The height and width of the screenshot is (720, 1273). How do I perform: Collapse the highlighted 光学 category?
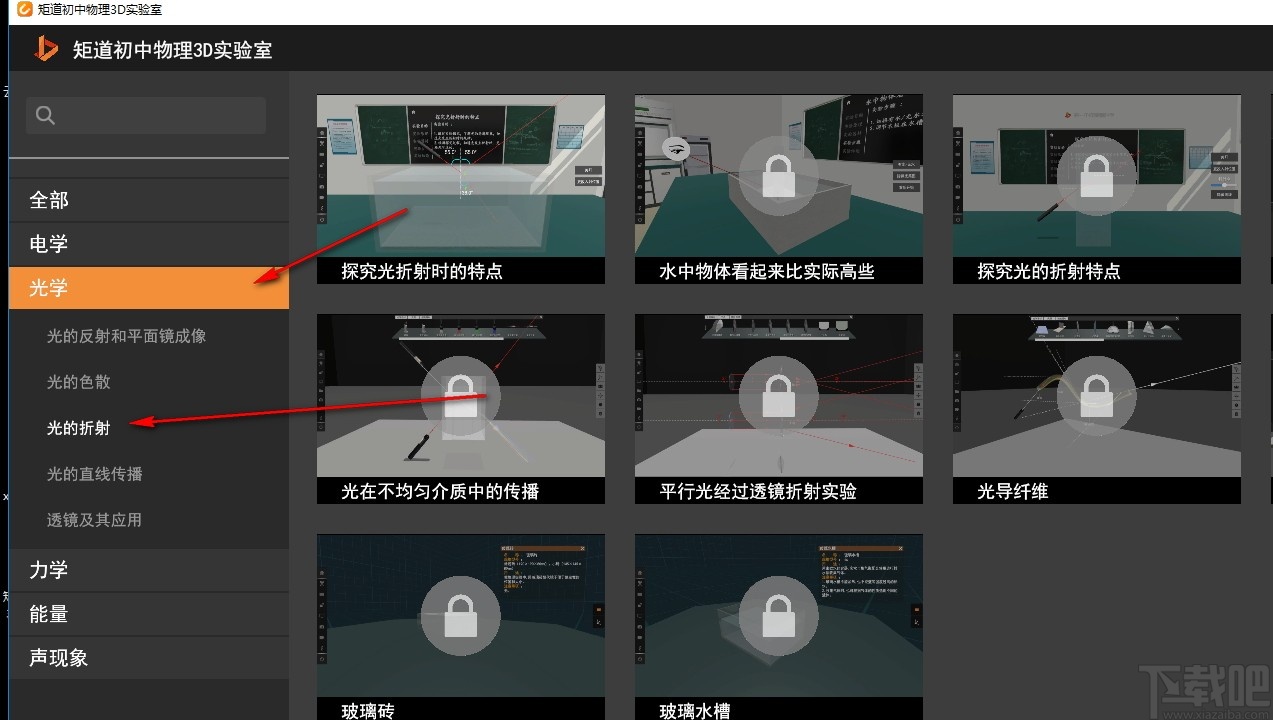(49, 288)
